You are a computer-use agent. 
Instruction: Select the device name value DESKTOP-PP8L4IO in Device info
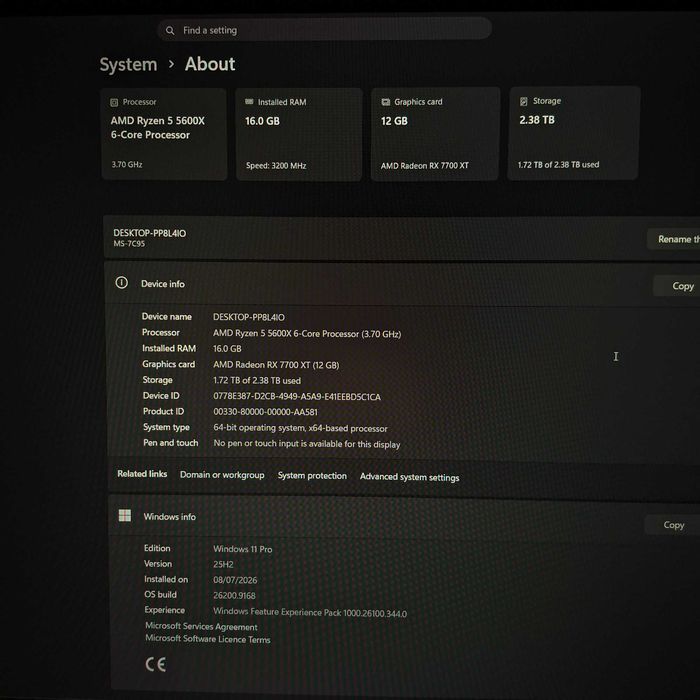pyautogui.click(x=249, y=317)
